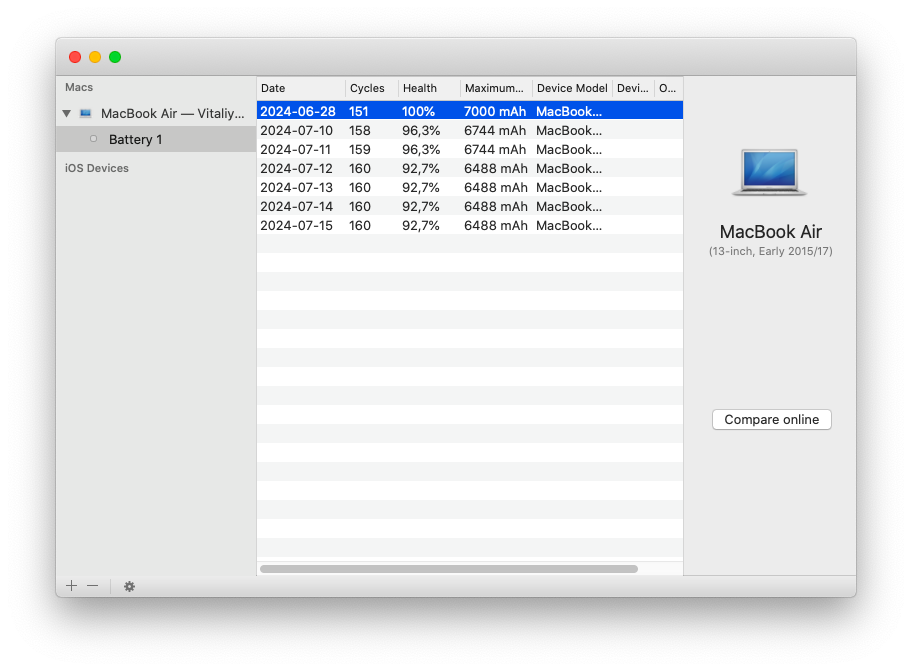912x671 pixels.
Task: Click 92,7% health in the 2024-07-12 row
Action: [x=421, y=169]
